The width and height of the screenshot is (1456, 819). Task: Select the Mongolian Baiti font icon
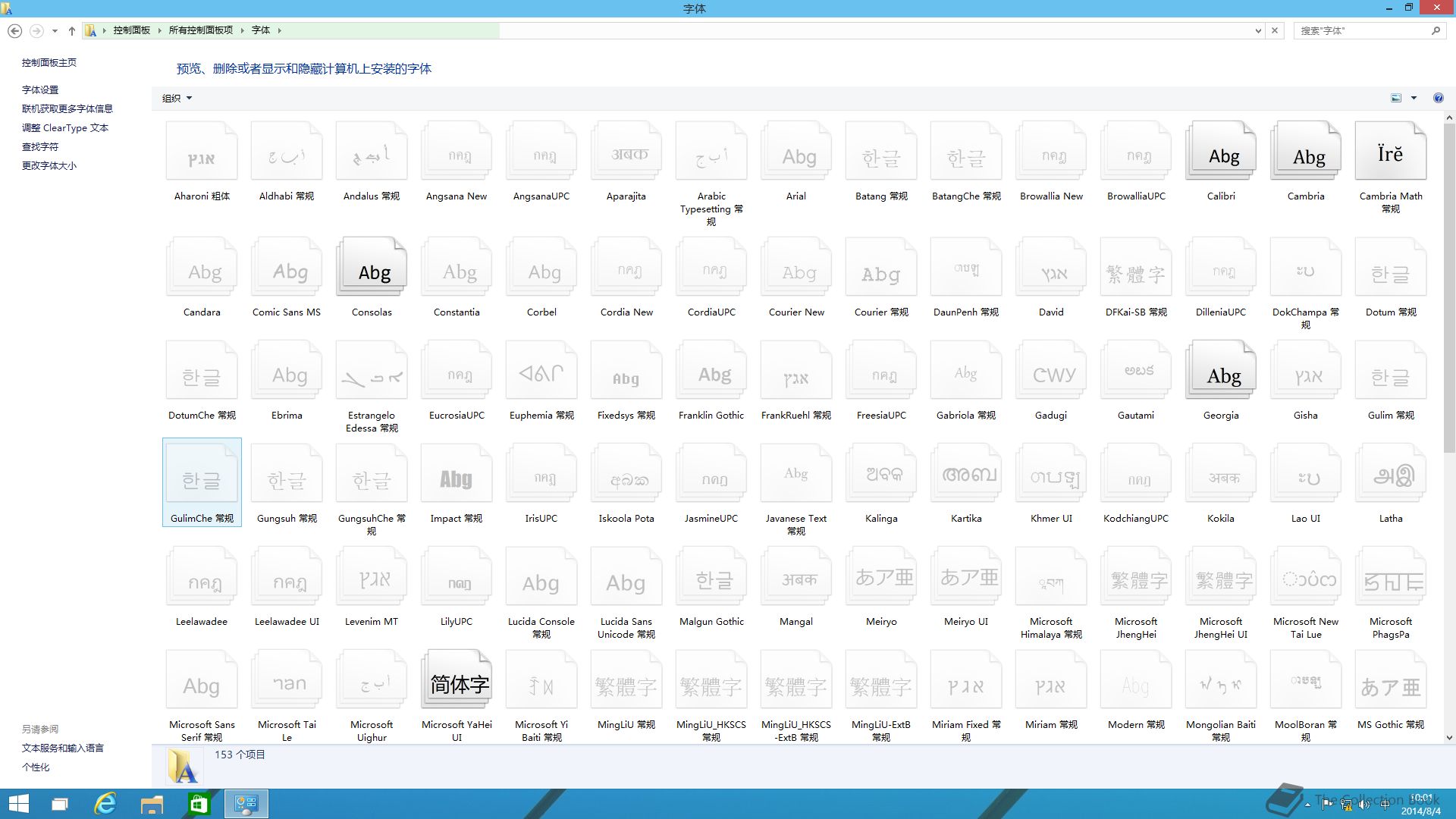coord(1221,681)
